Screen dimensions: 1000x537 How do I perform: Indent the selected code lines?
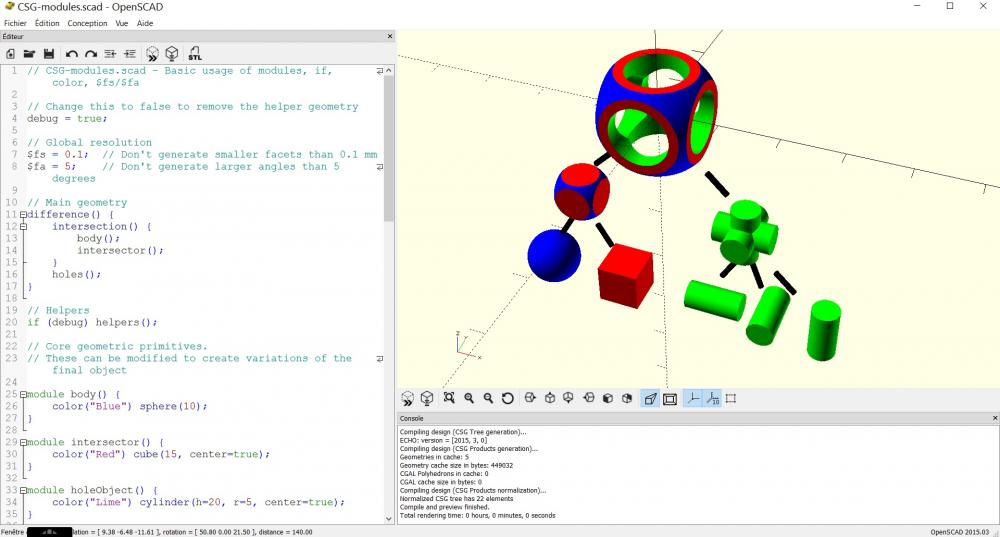(x=130, y=54)
